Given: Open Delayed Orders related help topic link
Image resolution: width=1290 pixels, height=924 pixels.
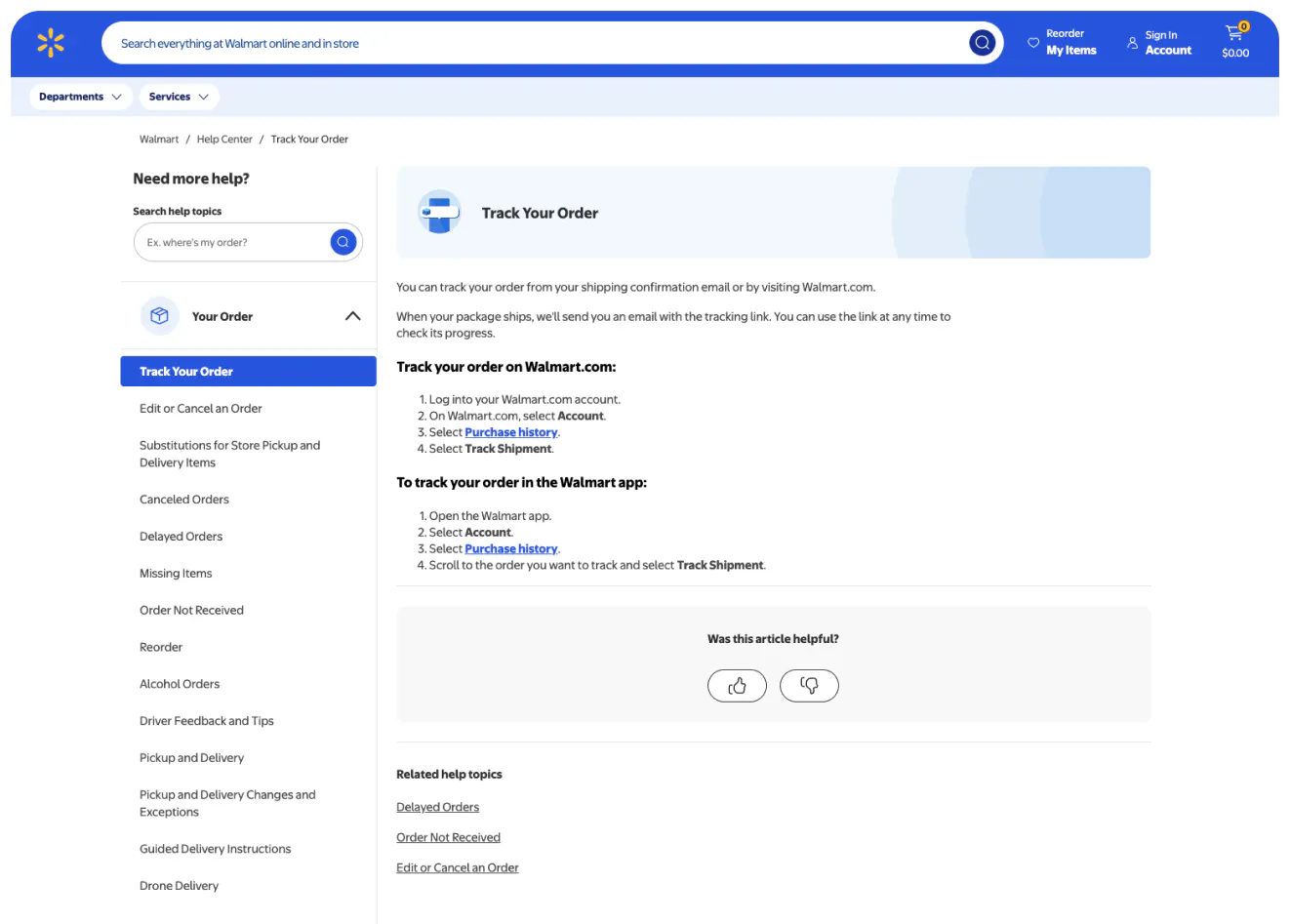Looking at the screenshot, I should [x=437, y=807].
